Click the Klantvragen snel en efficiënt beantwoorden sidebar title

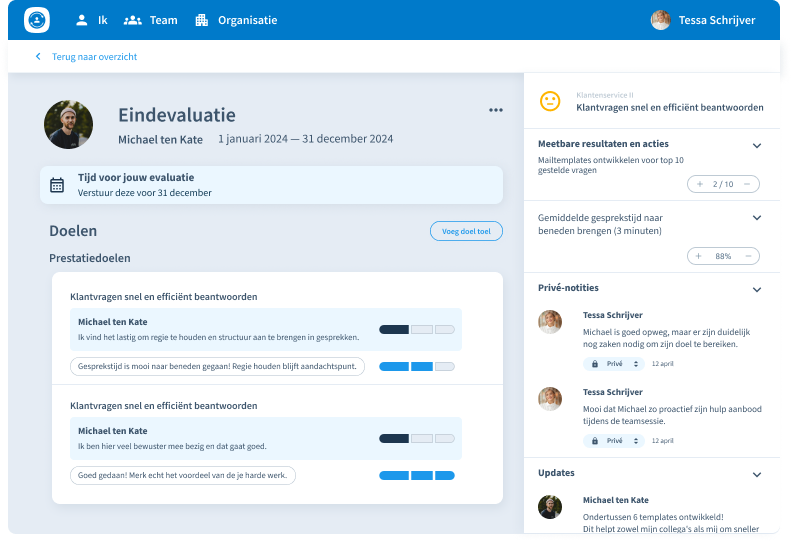[x=670, y=108]
